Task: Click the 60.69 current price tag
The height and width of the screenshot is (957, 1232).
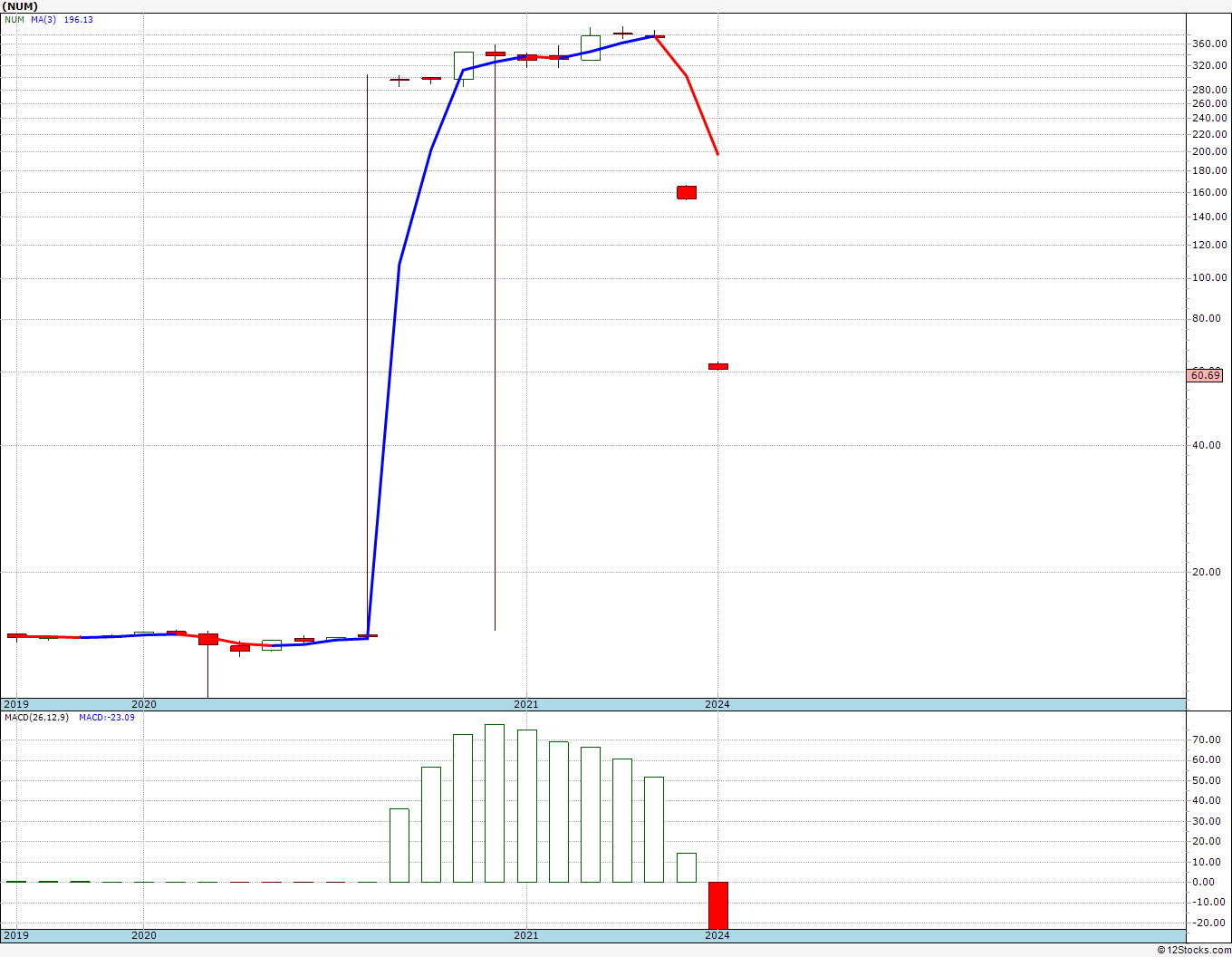Action: pos(1205,375)
